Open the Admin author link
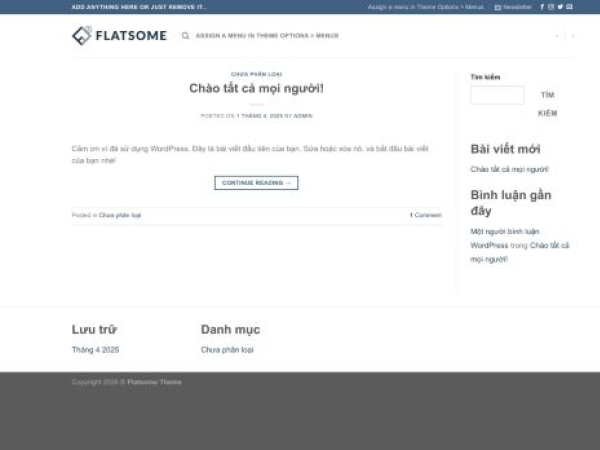Viewport: 600px width, 450px height. pos(303,116)
